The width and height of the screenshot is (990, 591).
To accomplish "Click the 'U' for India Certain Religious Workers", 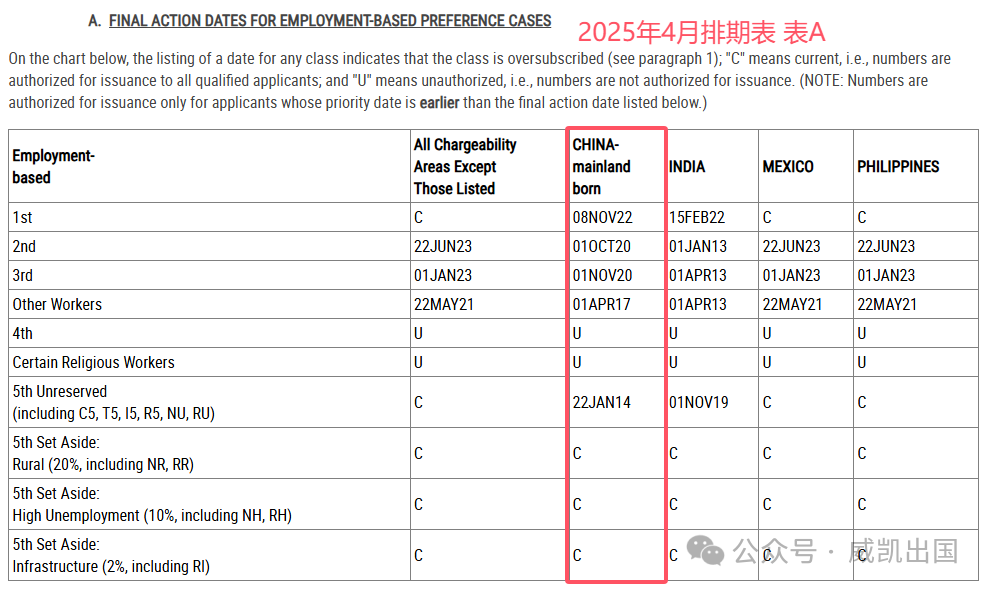I will 674,362.
